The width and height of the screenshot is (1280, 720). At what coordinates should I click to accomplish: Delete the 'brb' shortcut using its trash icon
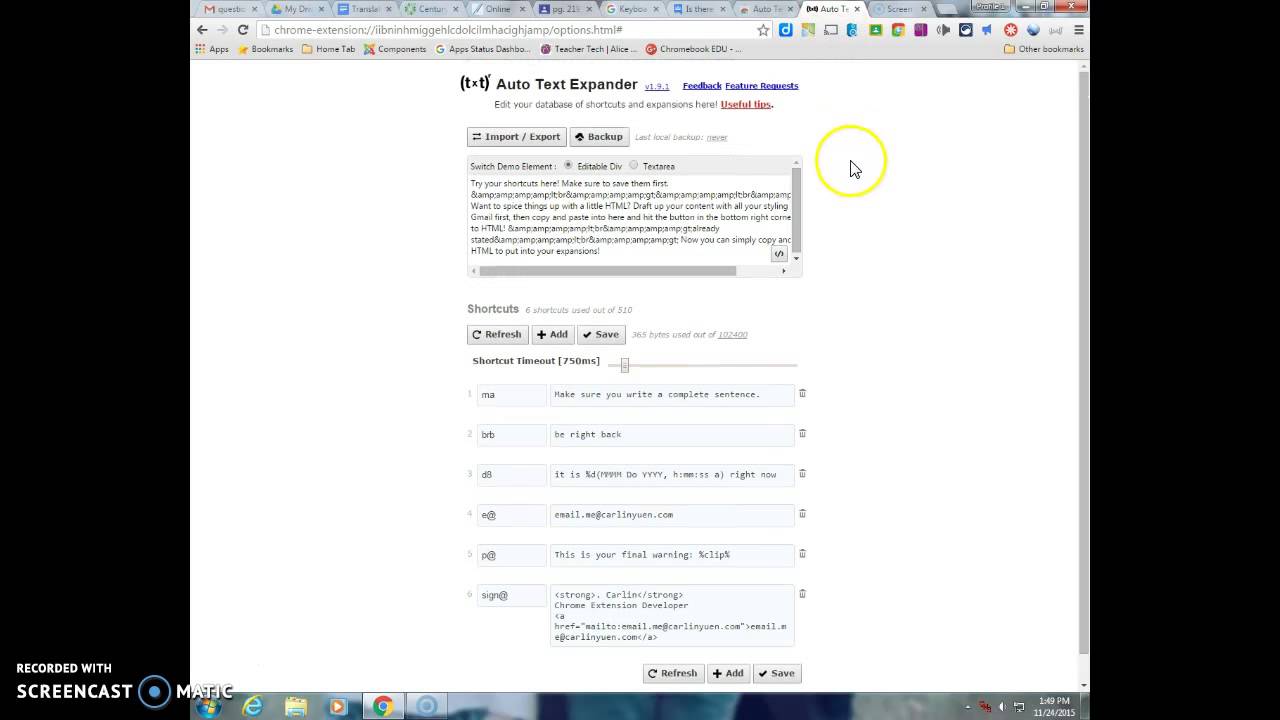(802, 434)
